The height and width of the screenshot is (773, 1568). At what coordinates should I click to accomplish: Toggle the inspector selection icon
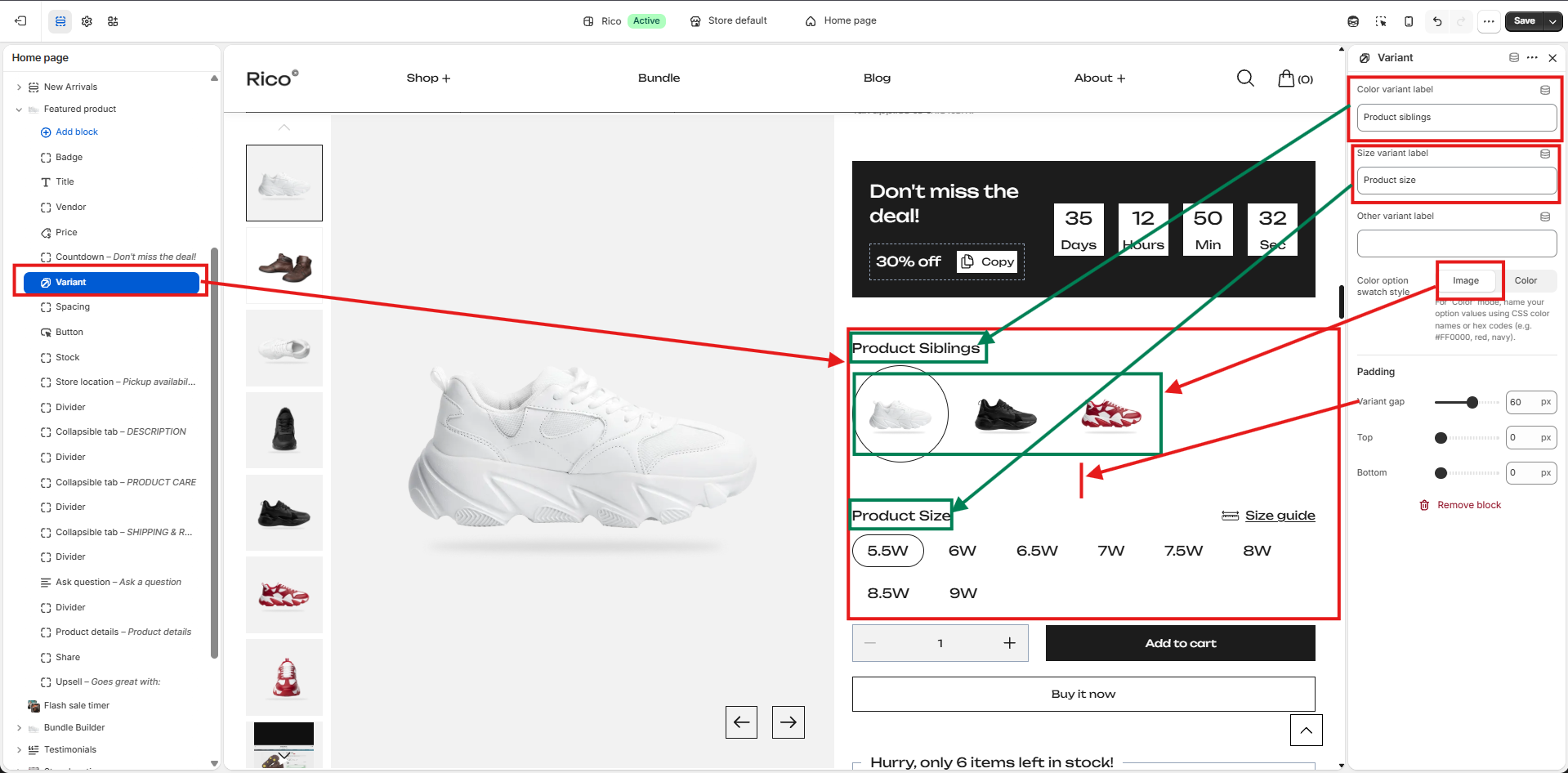[1381, 21]
